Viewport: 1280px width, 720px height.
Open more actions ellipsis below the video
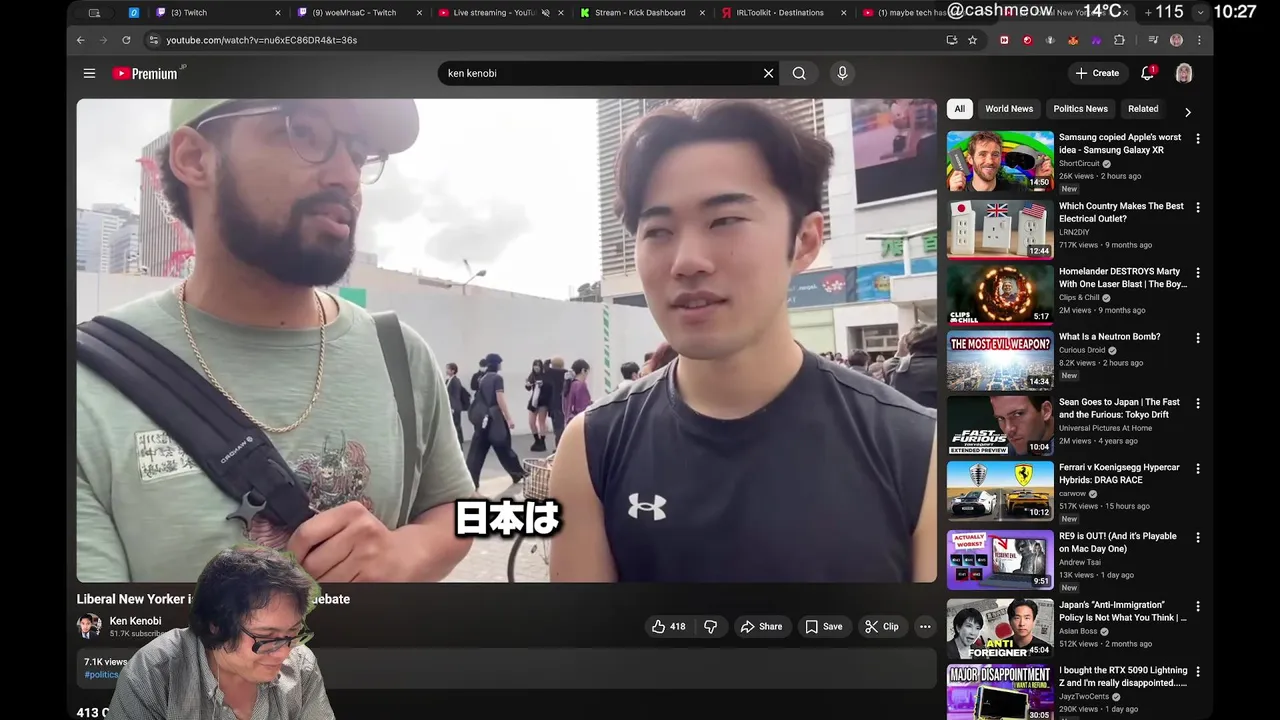click(925, 627)
